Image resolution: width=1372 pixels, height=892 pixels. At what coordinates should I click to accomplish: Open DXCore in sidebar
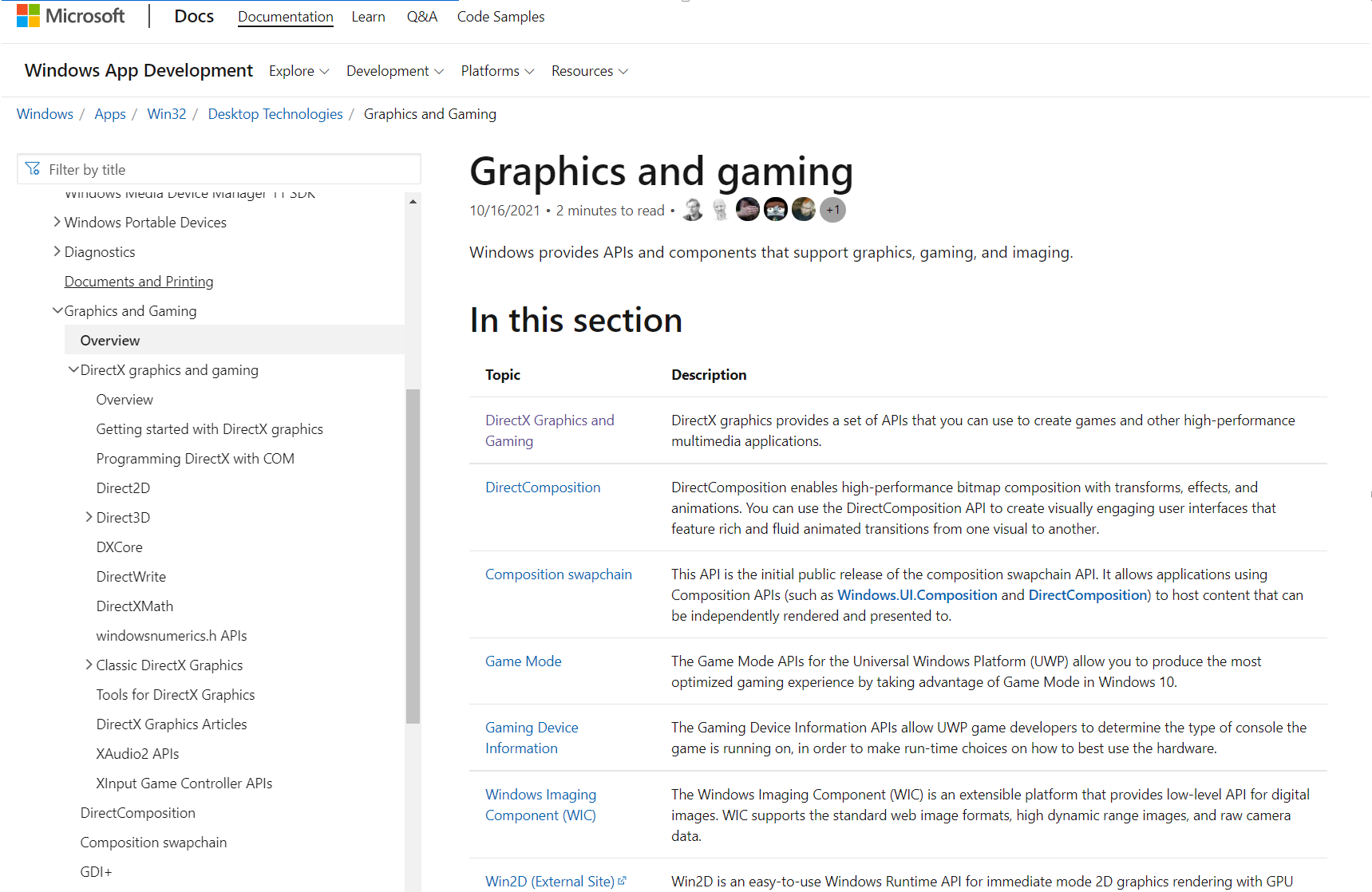120,547
